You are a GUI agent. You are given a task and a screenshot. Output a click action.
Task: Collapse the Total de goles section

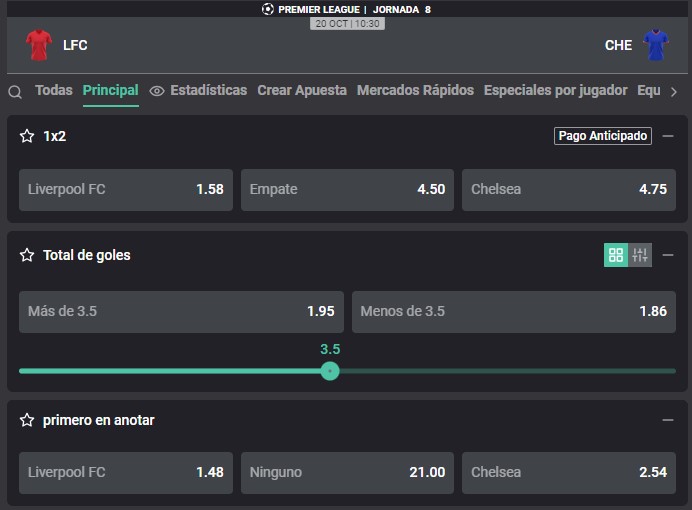click(x=668, y=255)
